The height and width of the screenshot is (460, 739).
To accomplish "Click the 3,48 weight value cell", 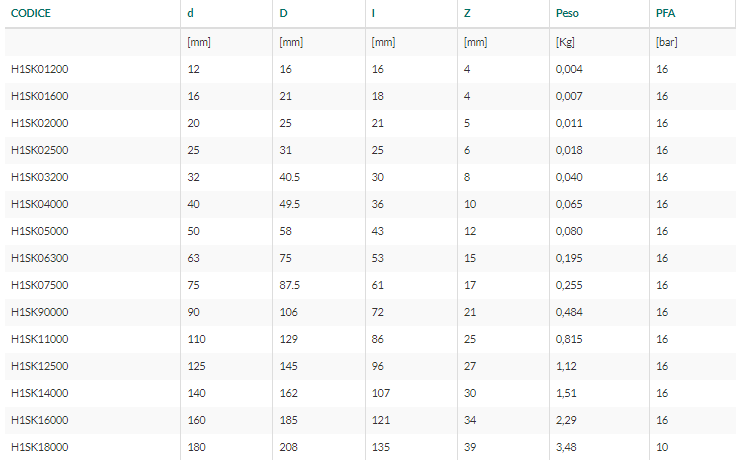I will [x=566, y=447].
